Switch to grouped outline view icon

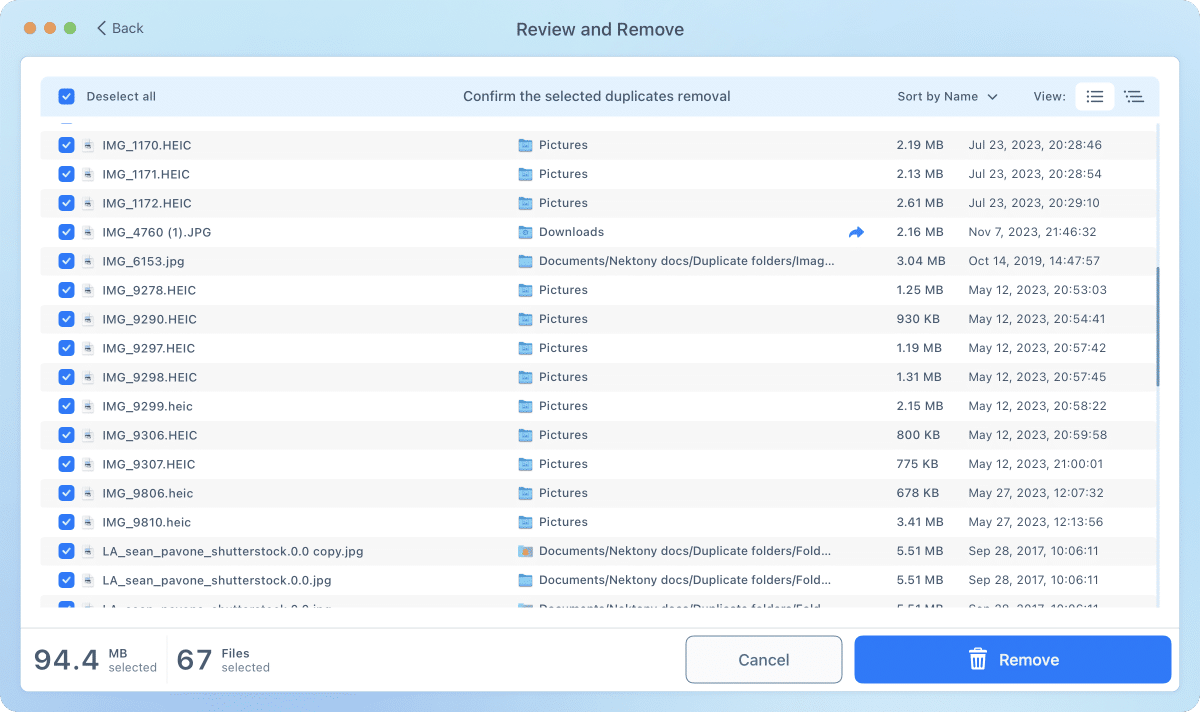(x=1133, y=97)
